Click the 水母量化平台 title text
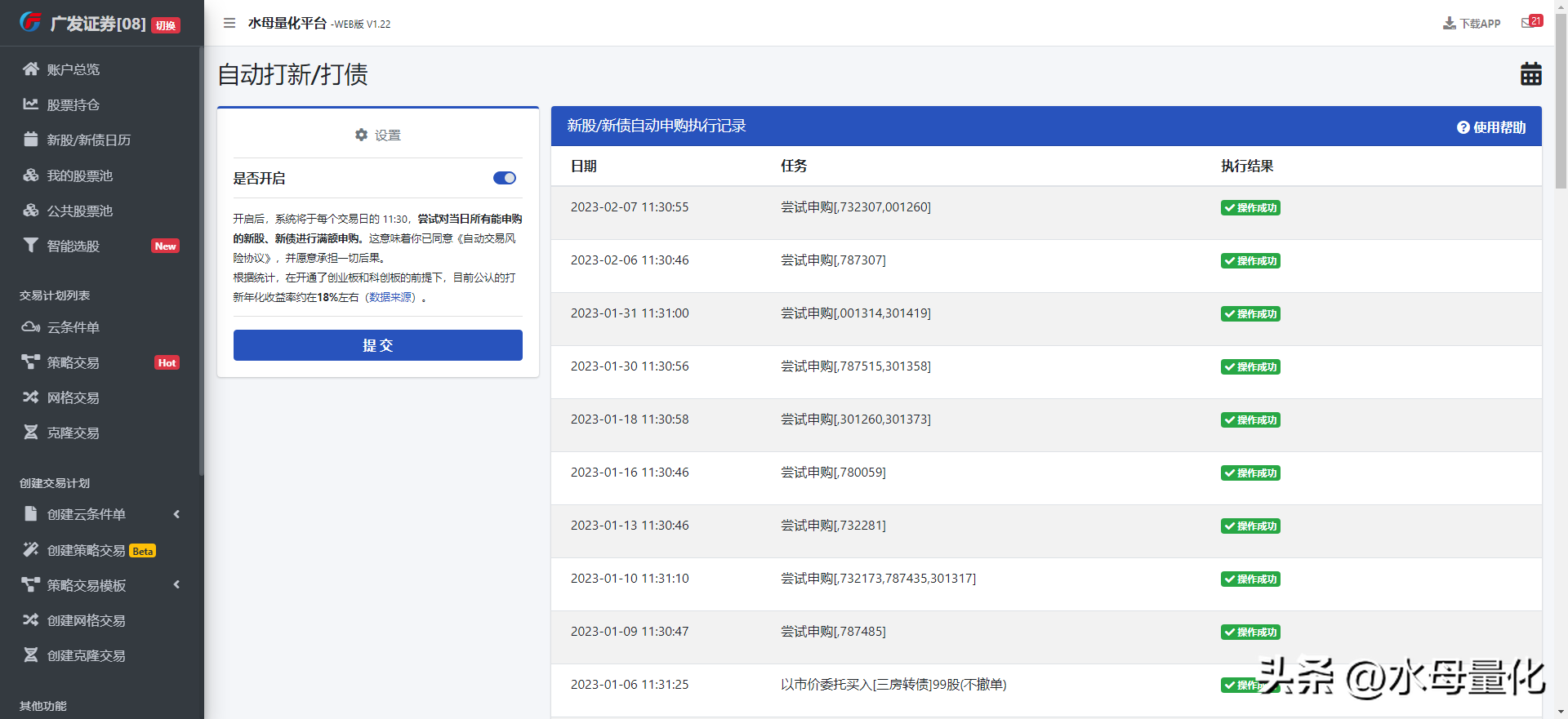Viewport: 1568px width, 719px height. coord(287,23)
